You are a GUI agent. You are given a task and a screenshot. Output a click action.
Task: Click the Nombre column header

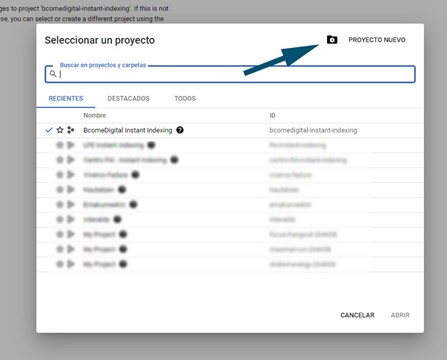pos(95,115)
